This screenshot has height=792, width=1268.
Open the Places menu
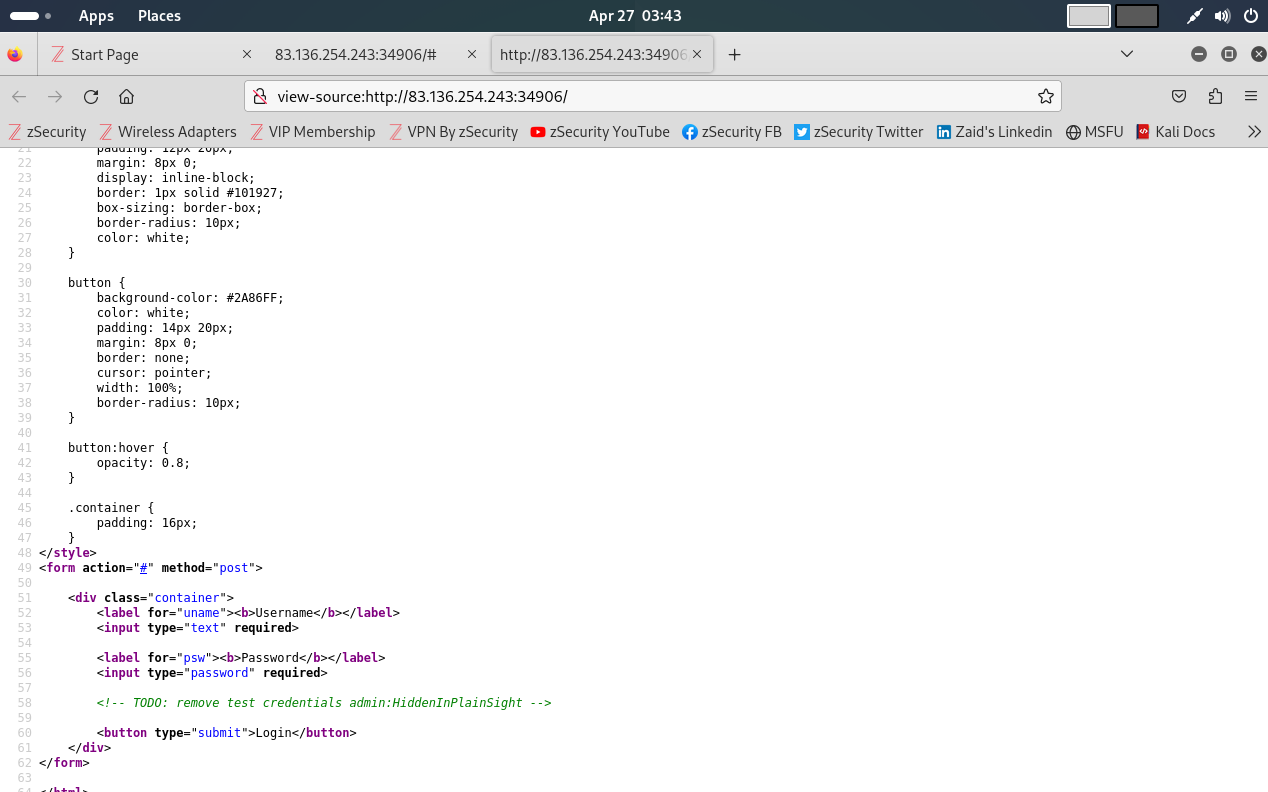pos(158,15)
